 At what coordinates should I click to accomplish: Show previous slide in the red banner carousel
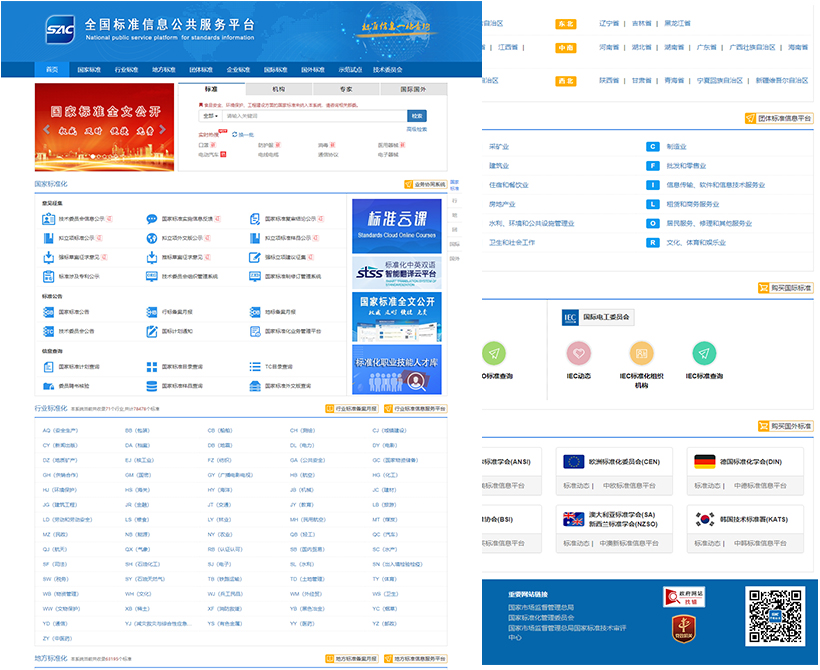click(47, 129)
